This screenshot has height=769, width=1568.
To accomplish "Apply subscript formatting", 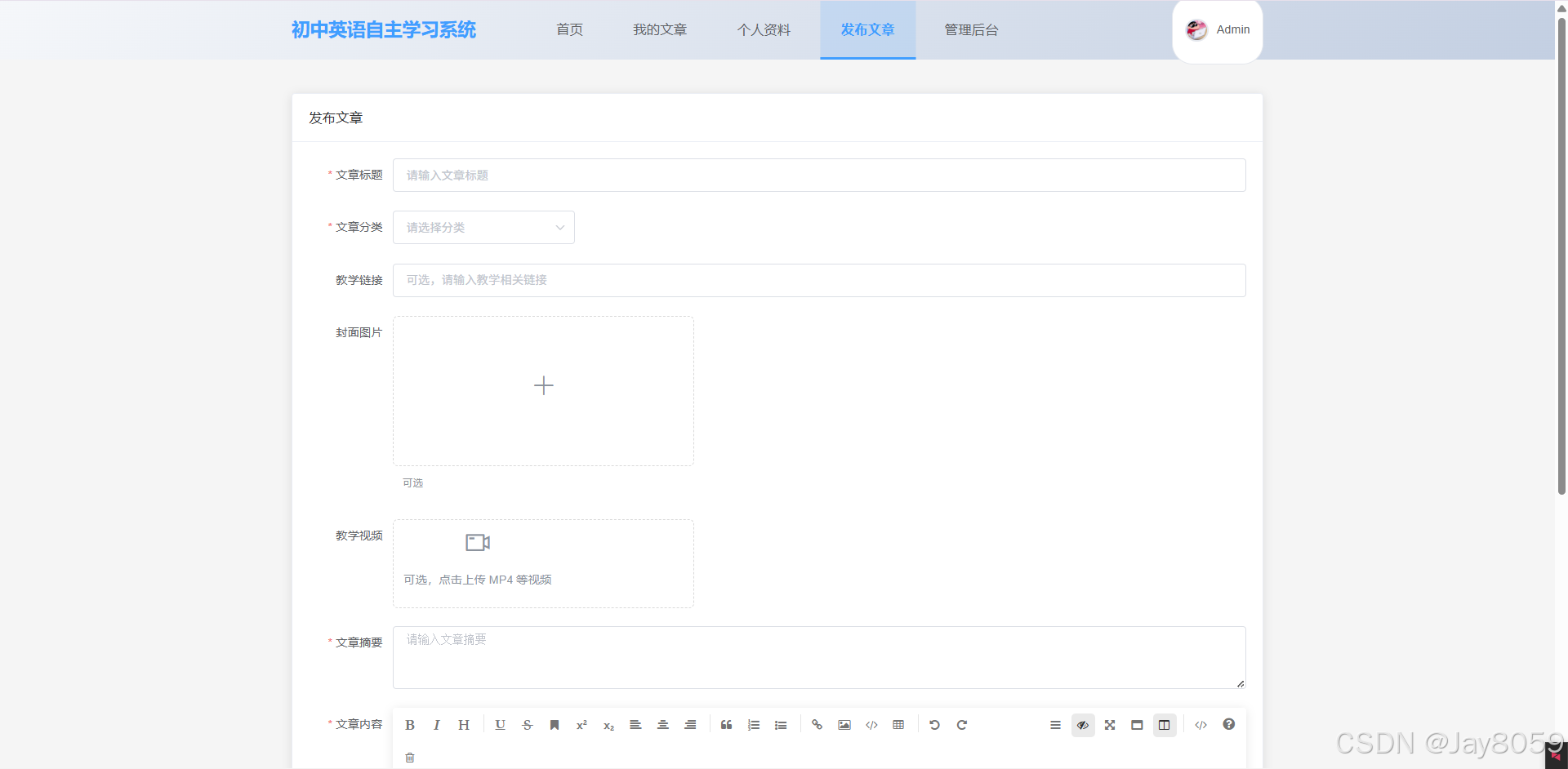I will point(608,725).
